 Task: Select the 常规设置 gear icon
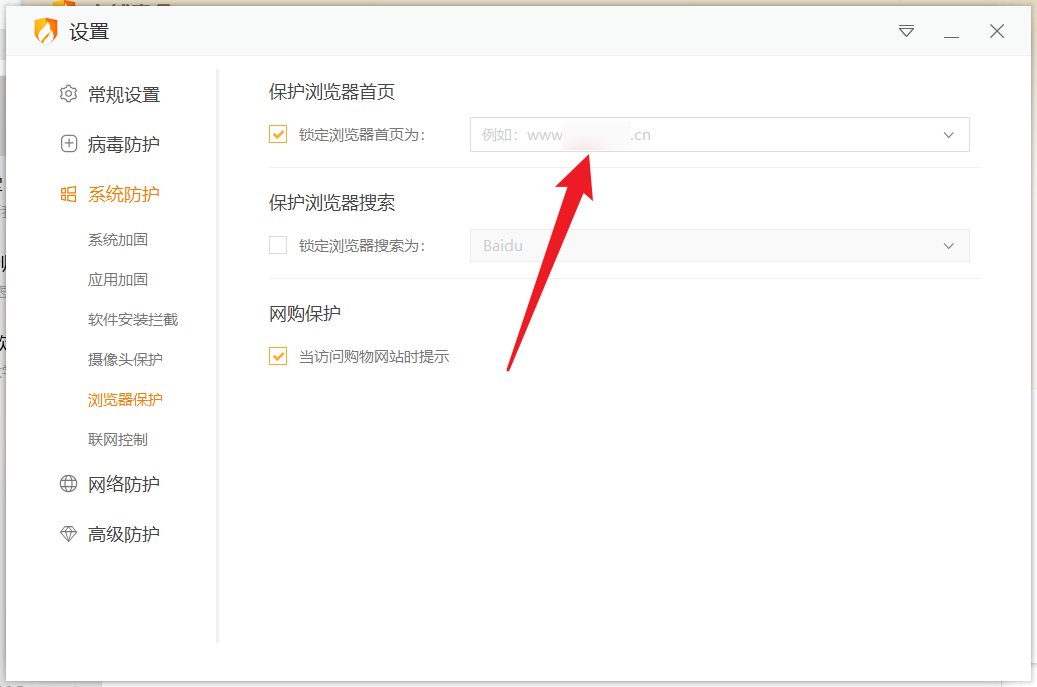point(67,94)
